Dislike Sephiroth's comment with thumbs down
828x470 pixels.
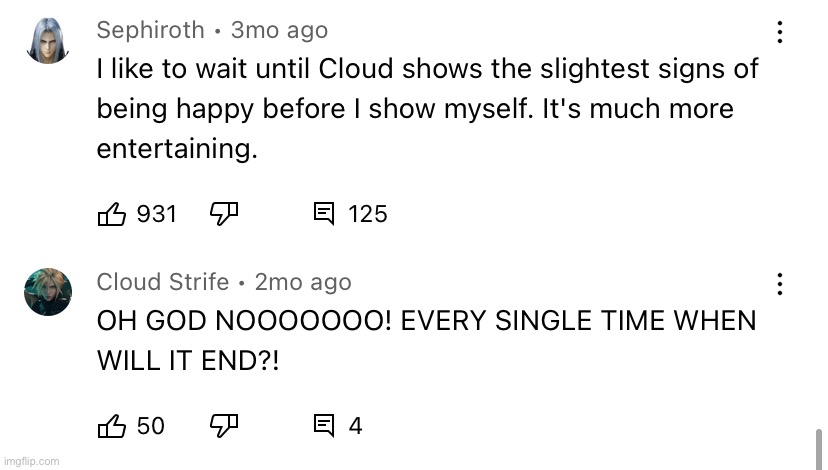click(x=224, y=214)
